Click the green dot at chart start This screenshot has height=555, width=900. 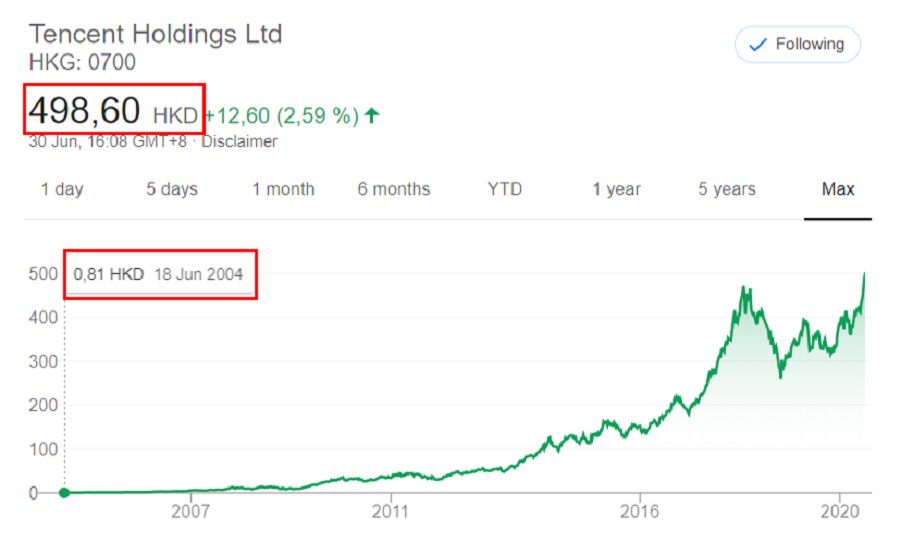click(65, 492)
